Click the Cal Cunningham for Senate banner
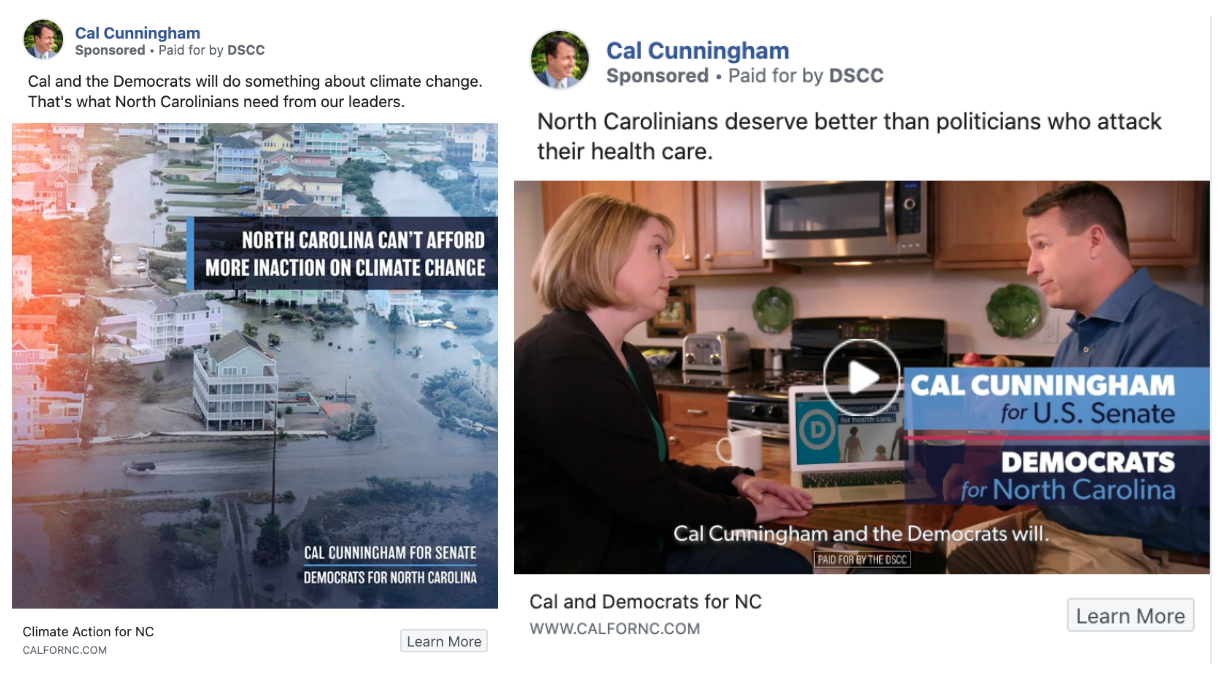Image resolution: width=1230 pixels, height=688 pixels. (390, 552)
